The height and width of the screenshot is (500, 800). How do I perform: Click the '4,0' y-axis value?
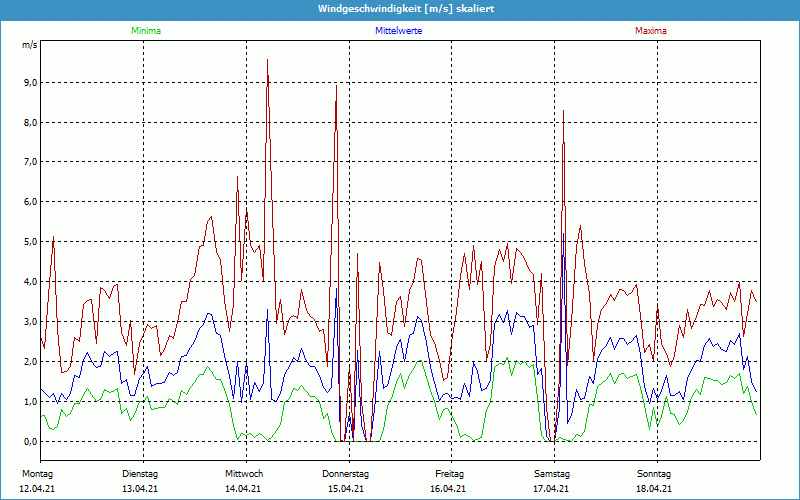coord(30,282)
